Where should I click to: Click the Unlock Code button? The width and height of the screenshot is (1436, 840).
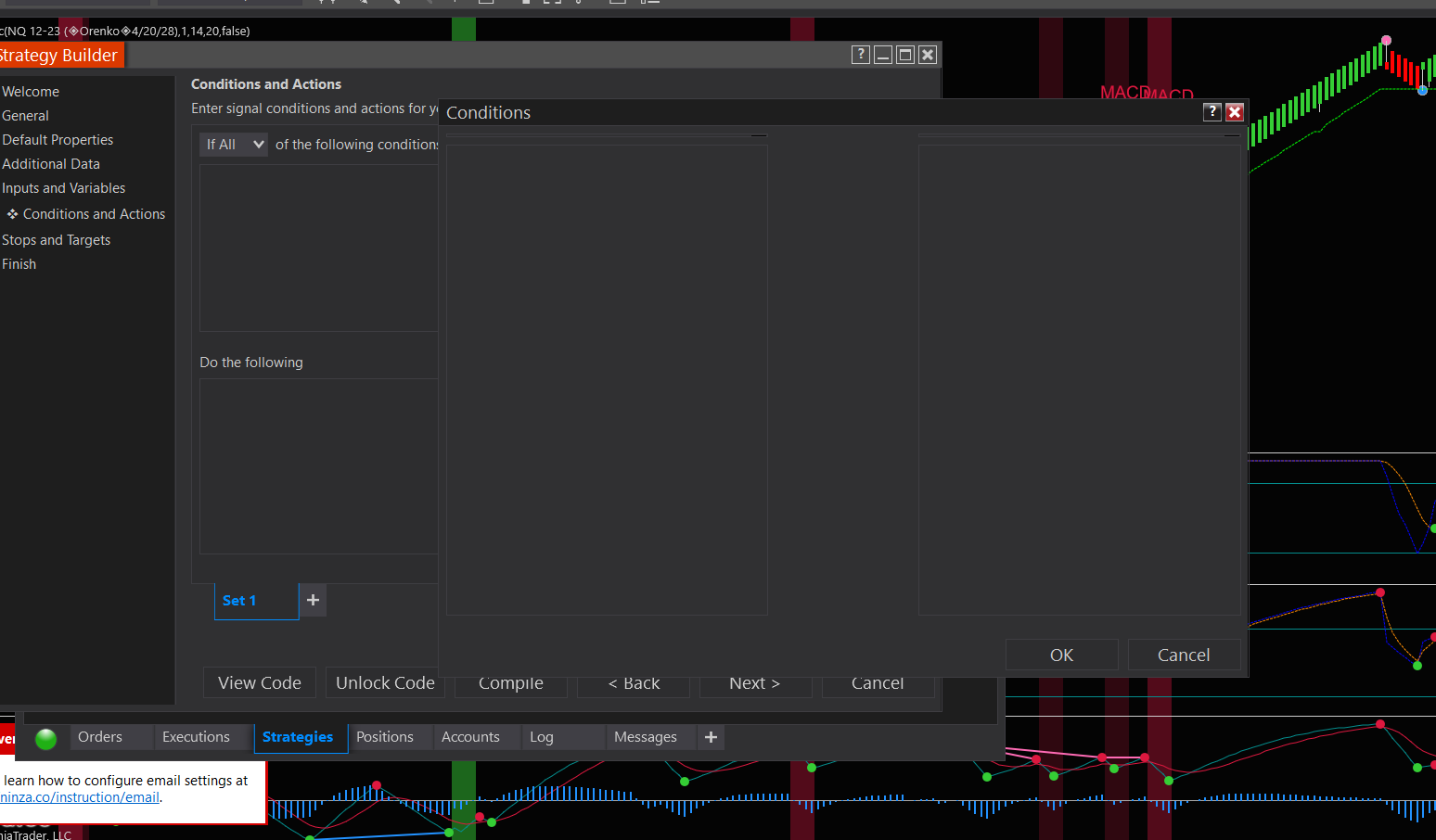coord(385,683)
